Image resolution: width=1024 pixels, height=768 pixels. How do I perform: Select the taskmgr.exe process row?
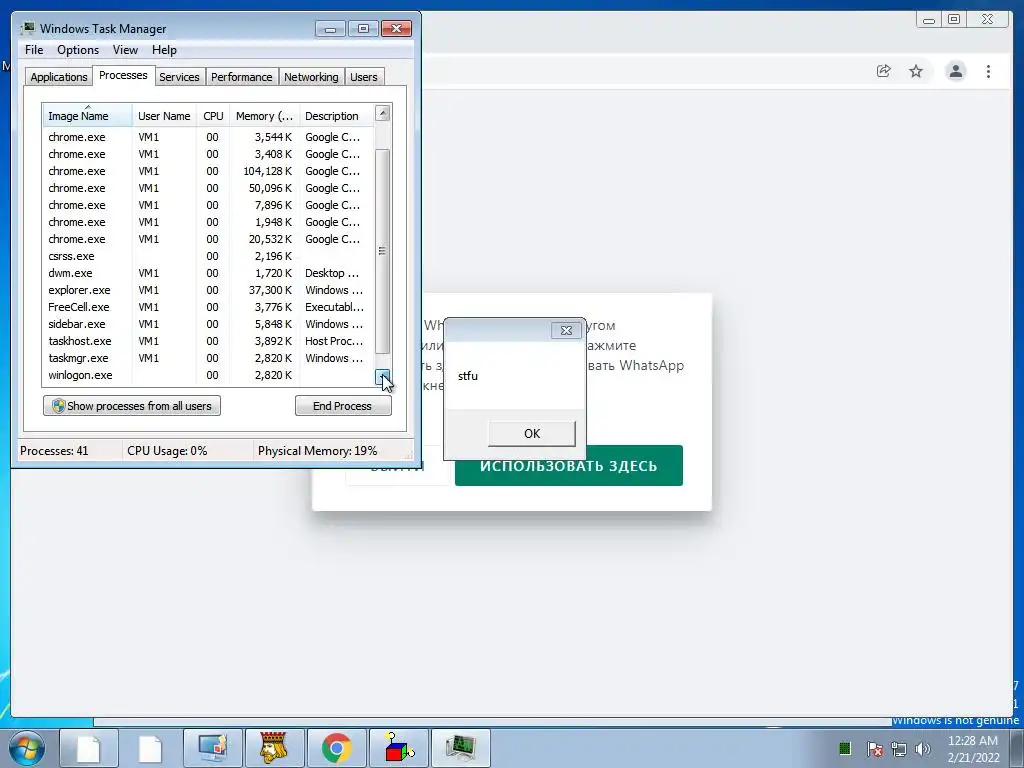point(208,358)
